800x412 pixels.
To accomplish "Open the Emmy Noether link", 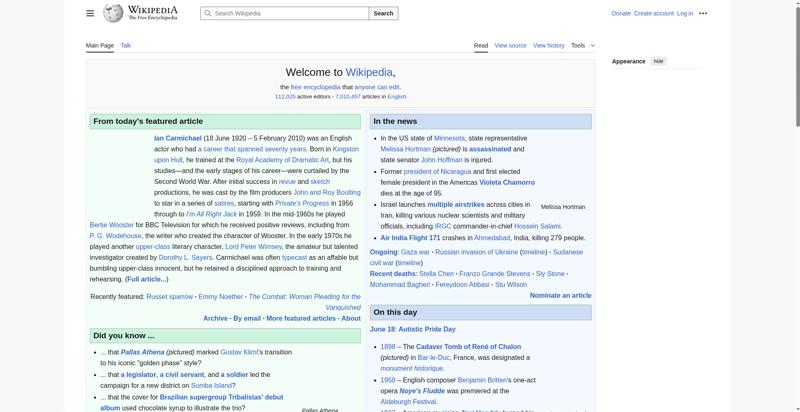I will coord(220,297).
